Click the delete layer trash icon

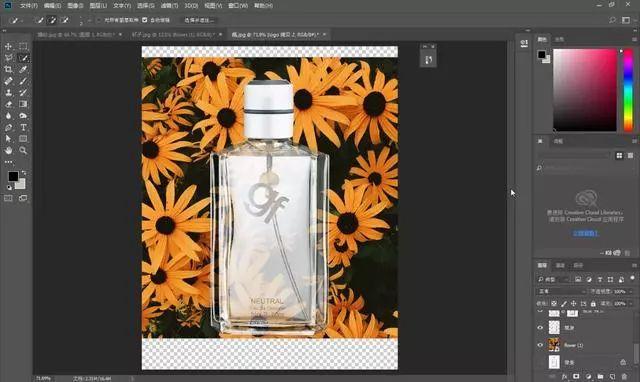tap(624, 376)
